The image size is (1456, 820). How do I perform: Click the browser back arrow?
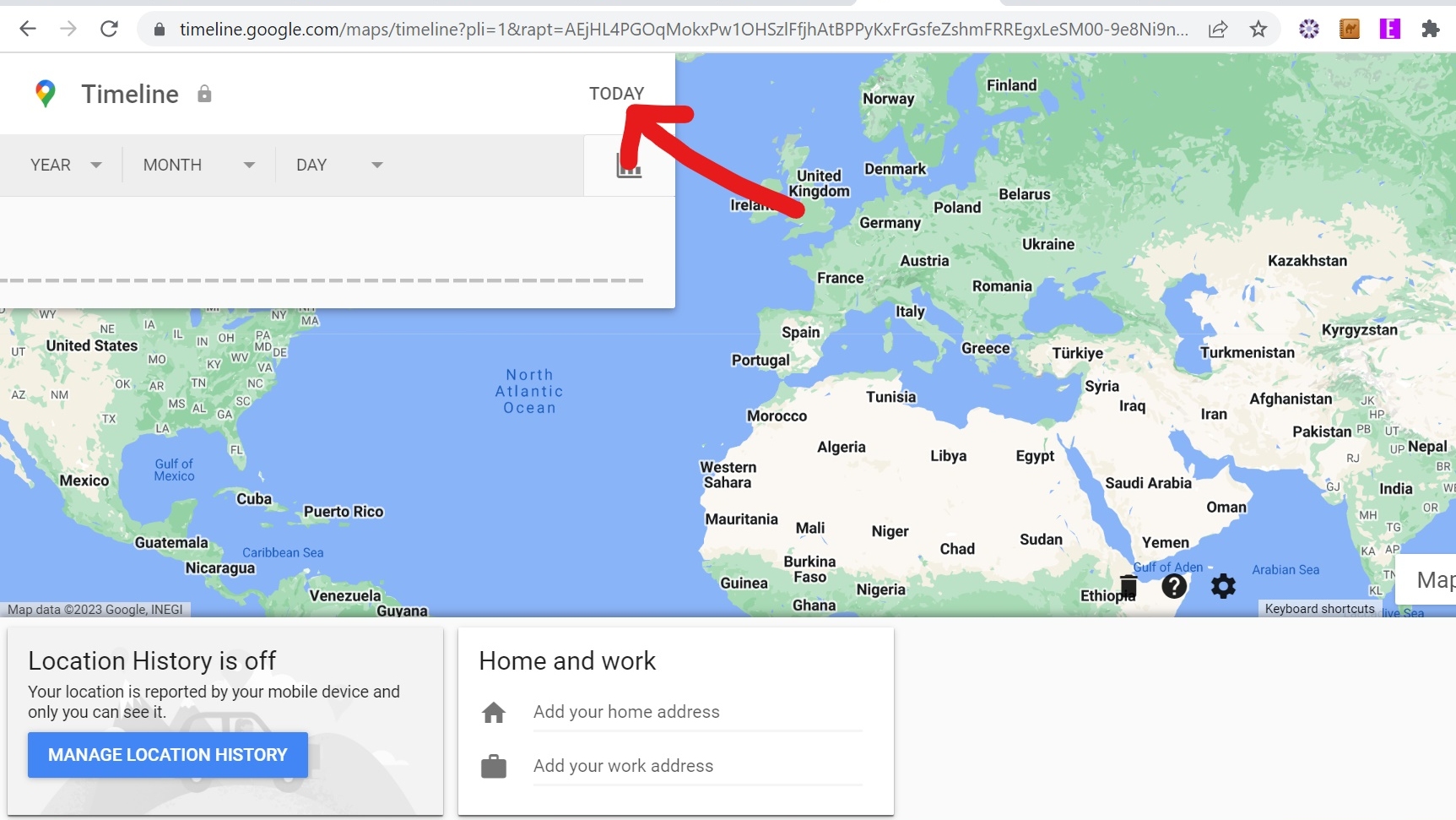point(28,29)
